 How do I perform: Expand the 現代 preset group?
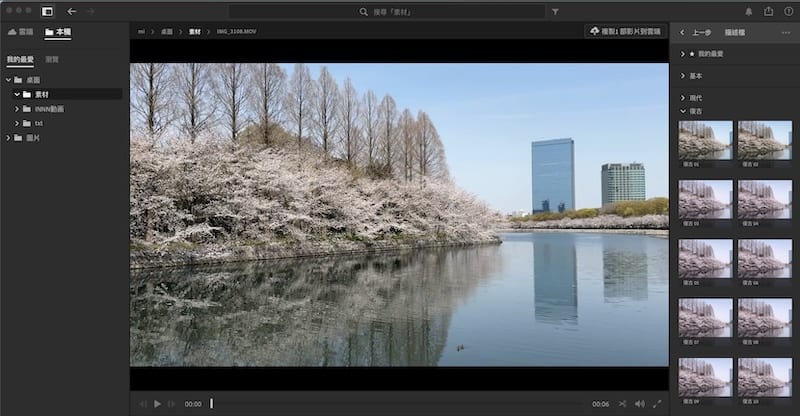(x=683, y=97)
